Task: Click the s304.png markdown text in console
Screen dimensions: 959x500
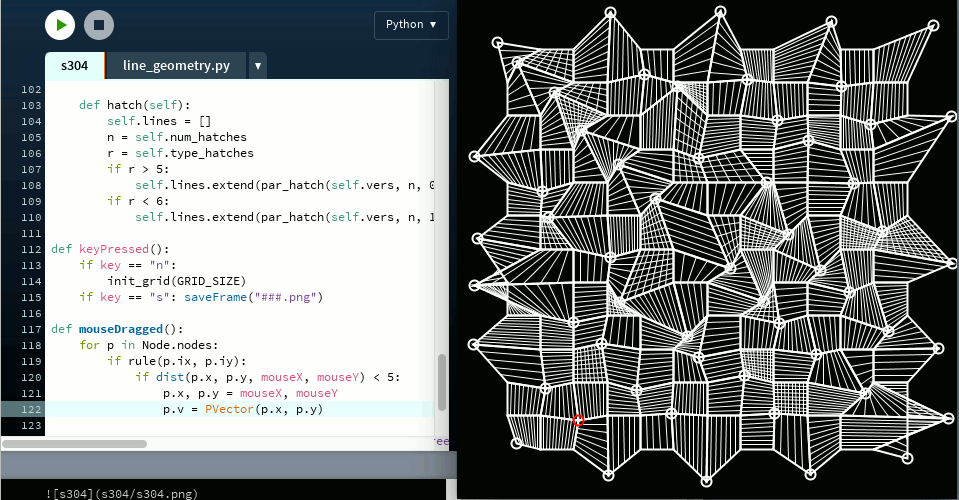Action: pyautogui.click(x=122, y=493)
